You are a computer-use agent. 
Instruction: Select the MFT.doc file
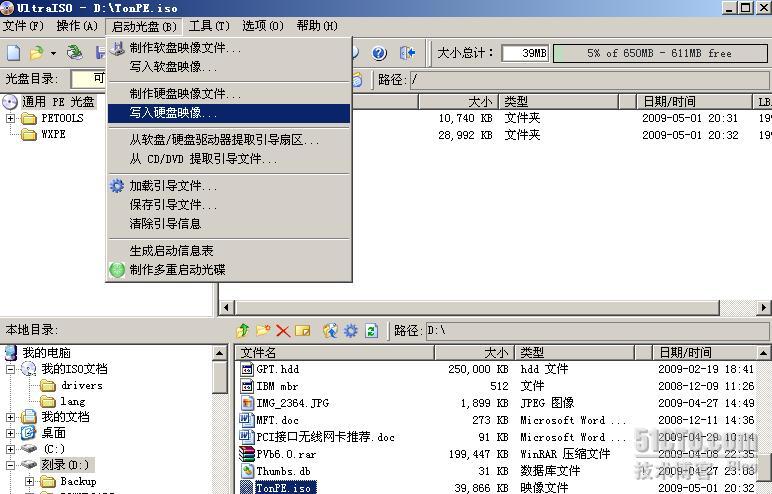(277, 420)
